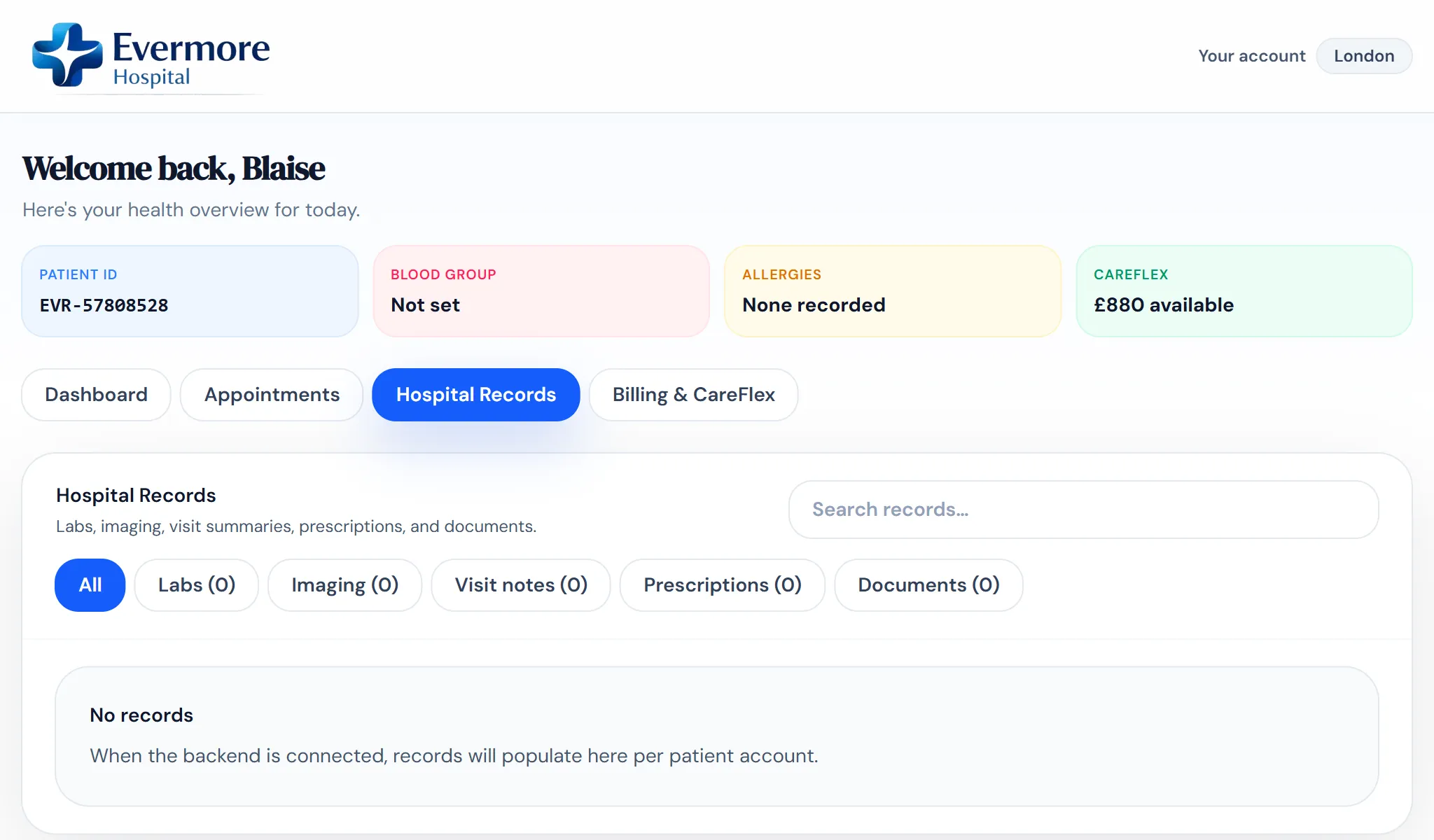Open the Allergies card
The image size is (1434, 840).
[893, 291]
